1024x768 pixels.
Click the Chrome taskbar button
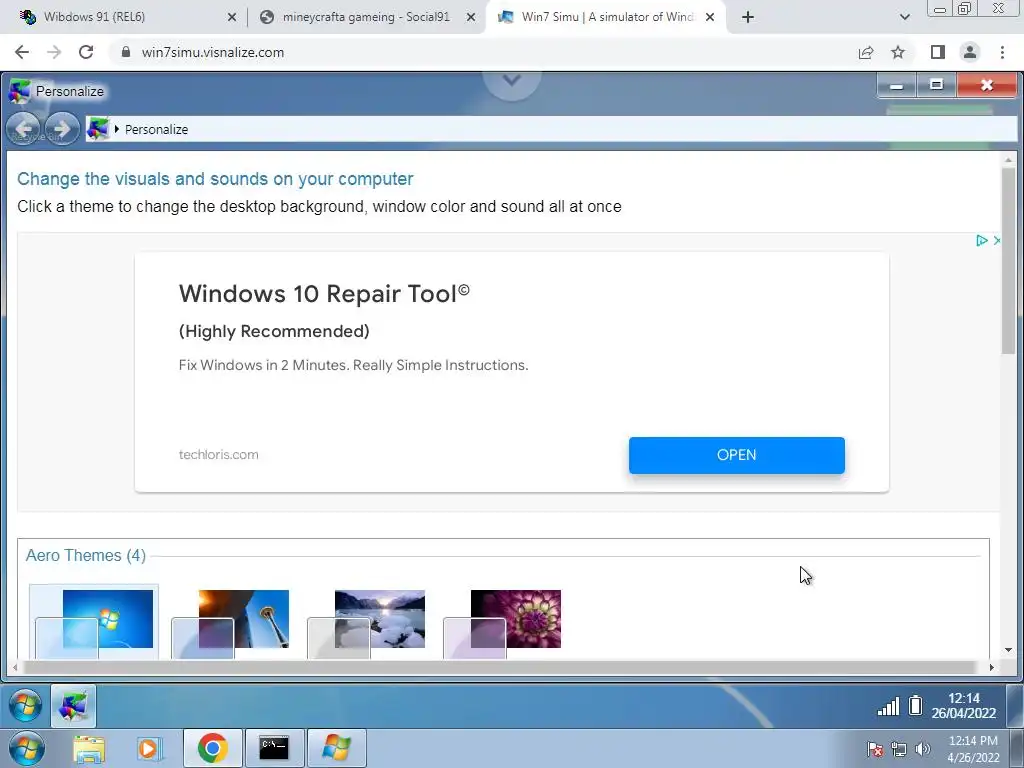click(212, 748)
